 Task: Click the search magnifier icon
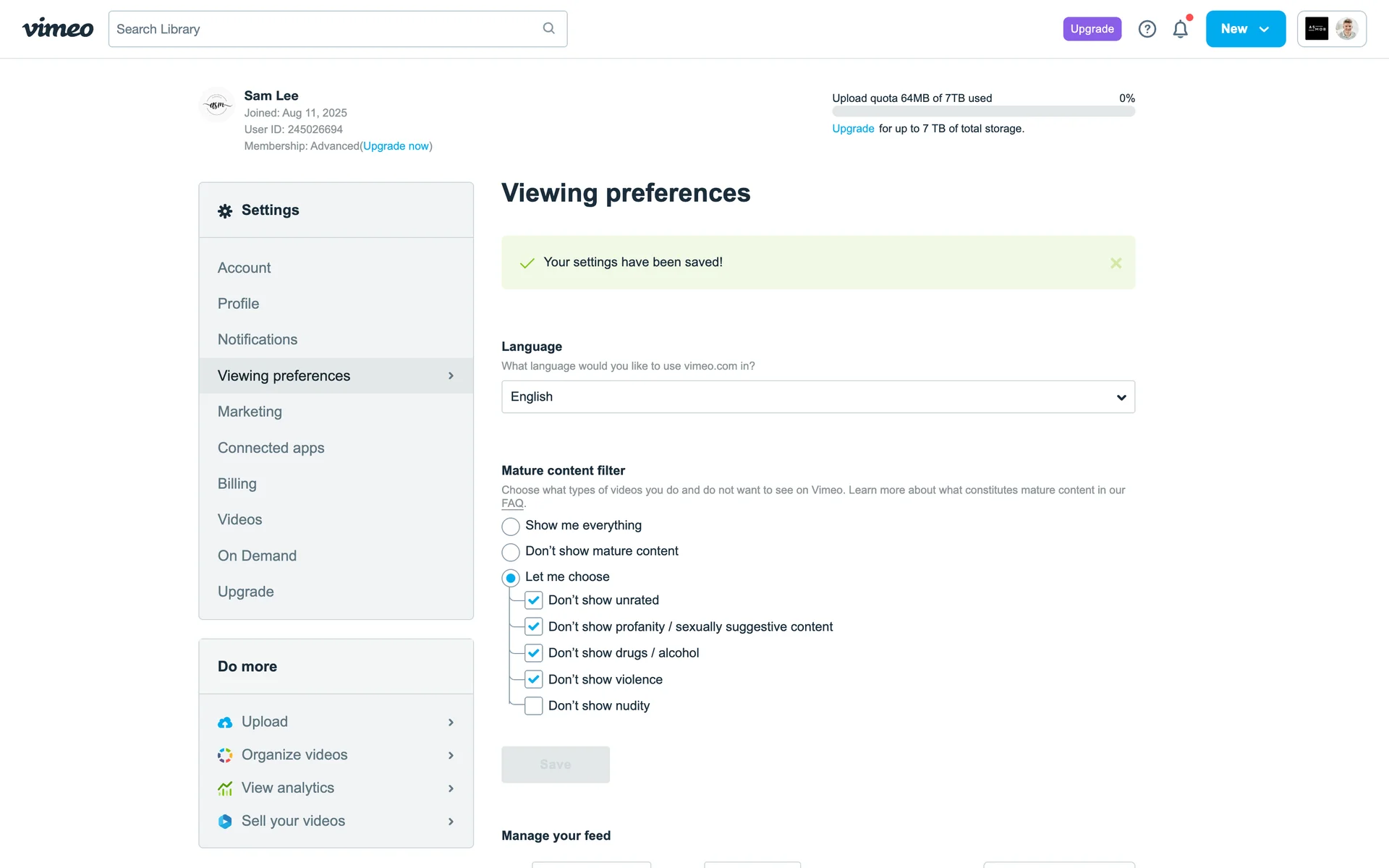pyautogui.click(x=548, y=28)
